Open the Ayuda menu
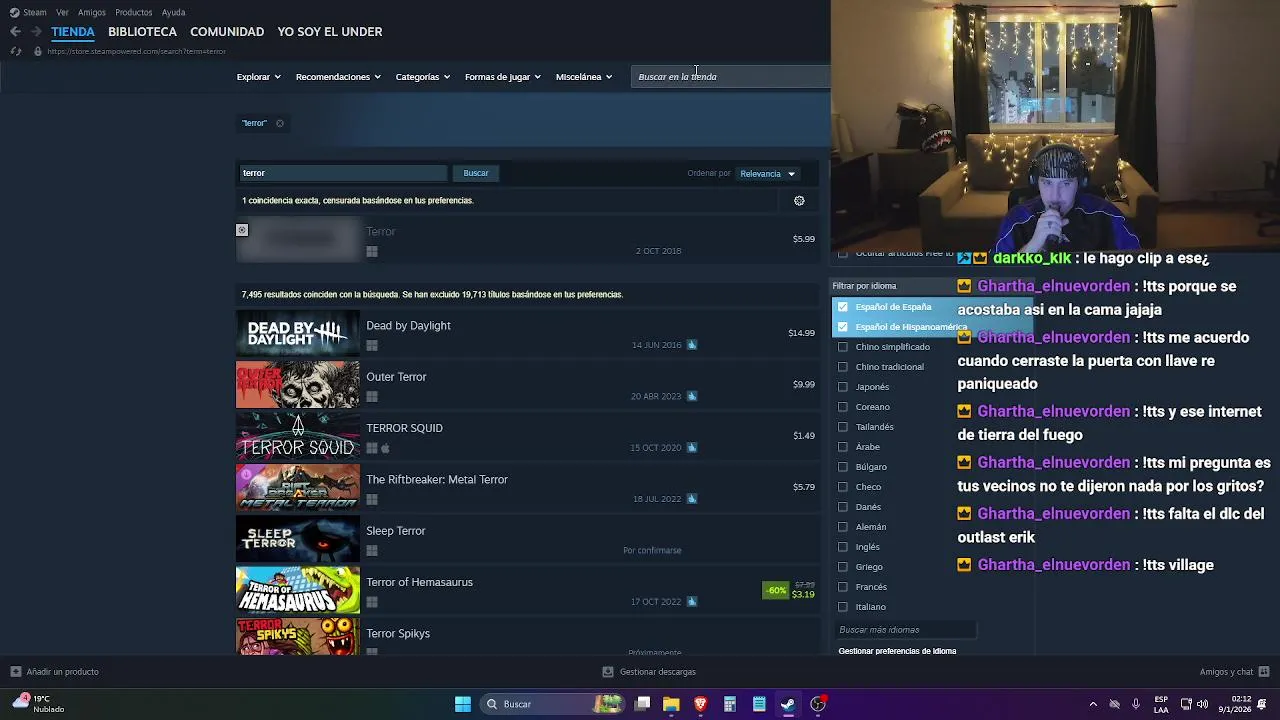Screen dimensions: 1280x720 point(173,12)
